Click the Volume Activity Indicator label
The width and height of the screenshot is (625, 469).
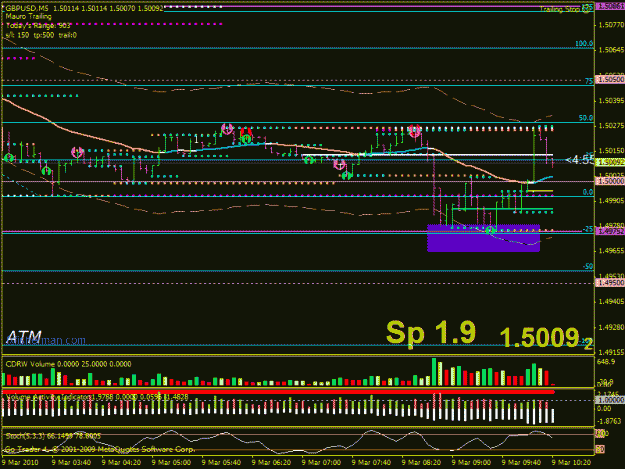point(96,397)
